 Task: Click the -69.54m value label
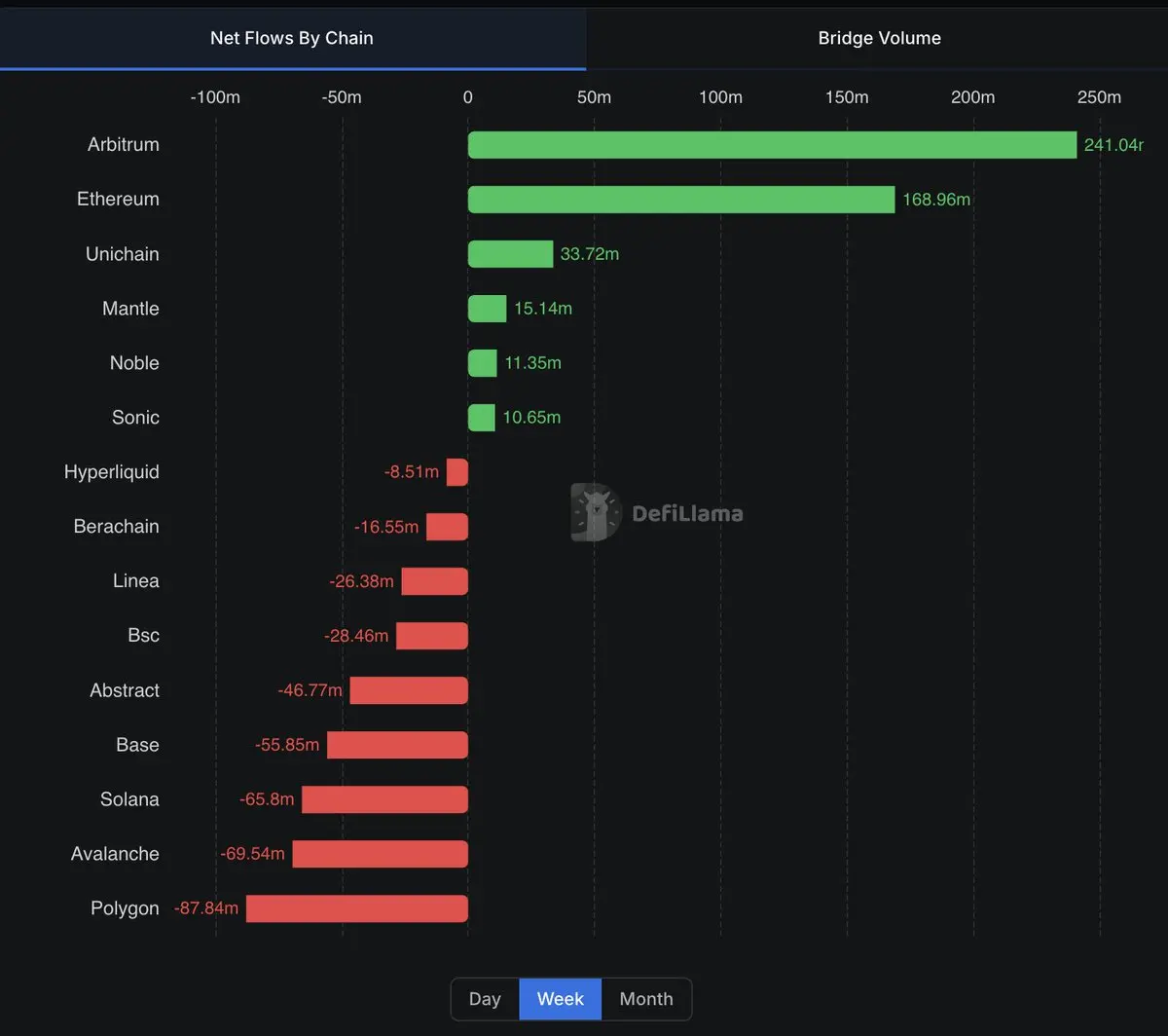coord(253,854)
